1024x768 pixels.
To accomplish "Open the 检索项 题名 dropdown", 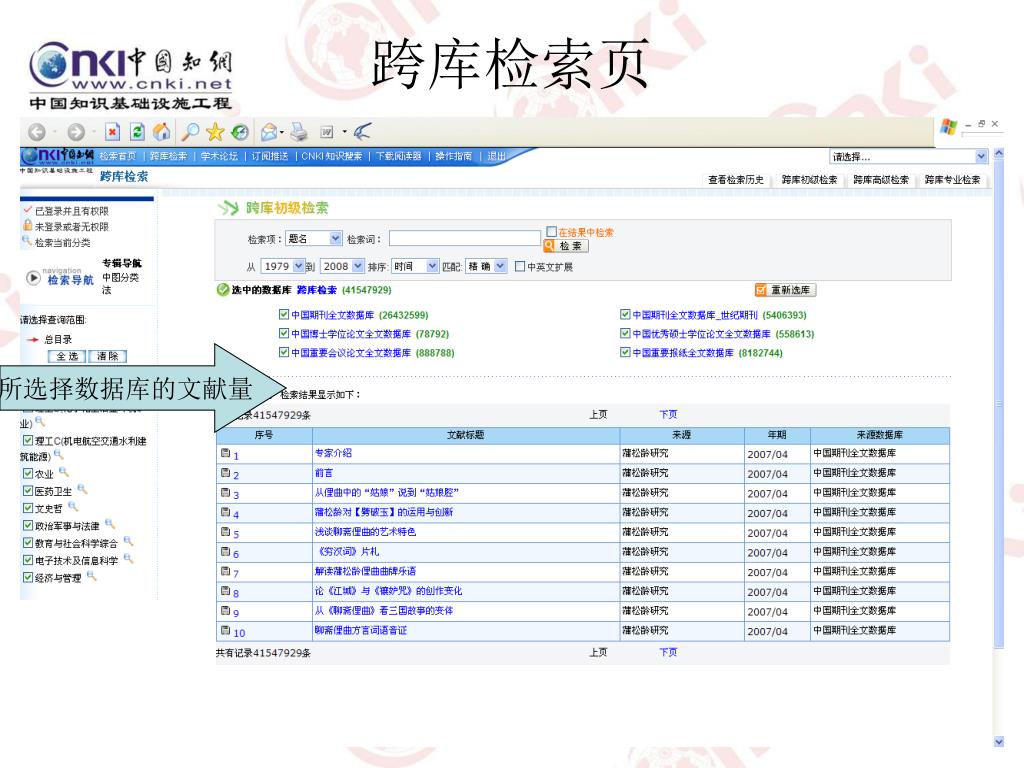I will click(x=335, y=238).
